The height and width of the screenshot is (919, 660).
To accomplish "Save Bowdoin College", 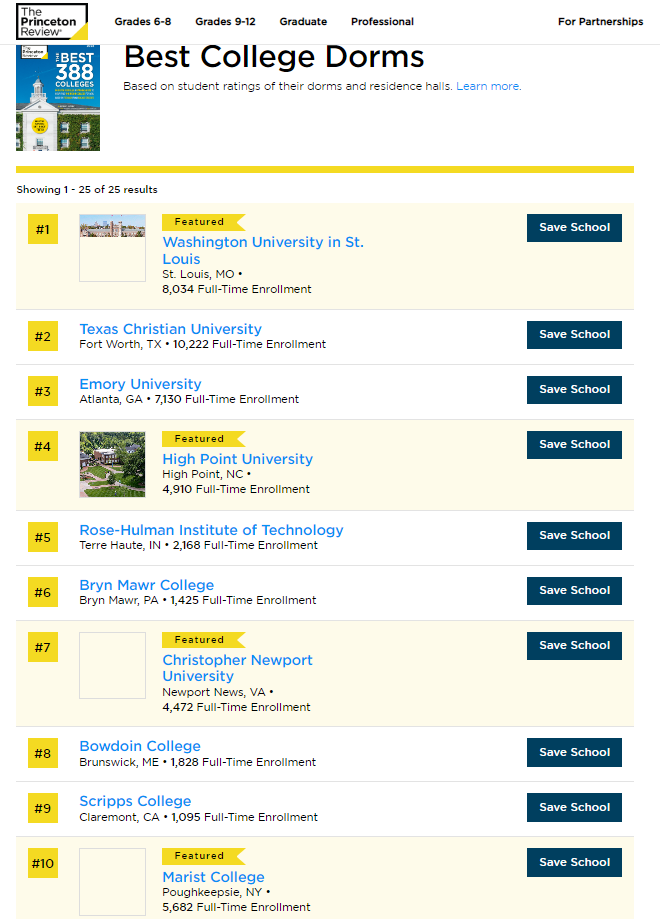I will 574,753.
